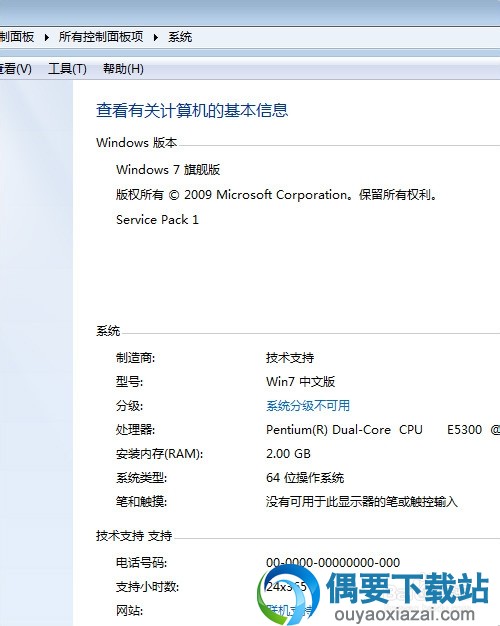
Task: Open the 查看(V) menu
Action: click(15, 69)
